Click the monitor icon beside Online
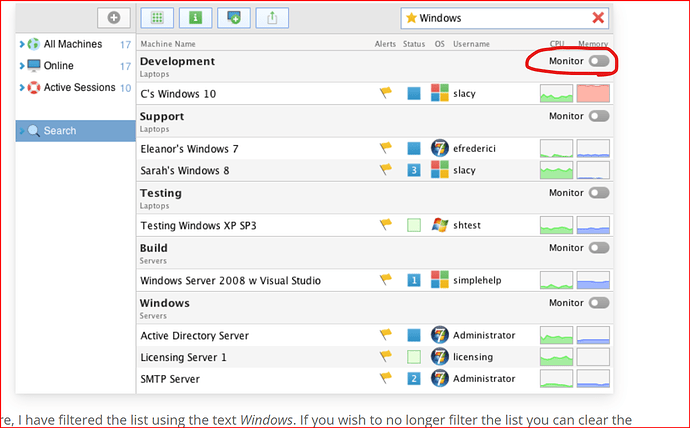690x428 pixels. 34,66
